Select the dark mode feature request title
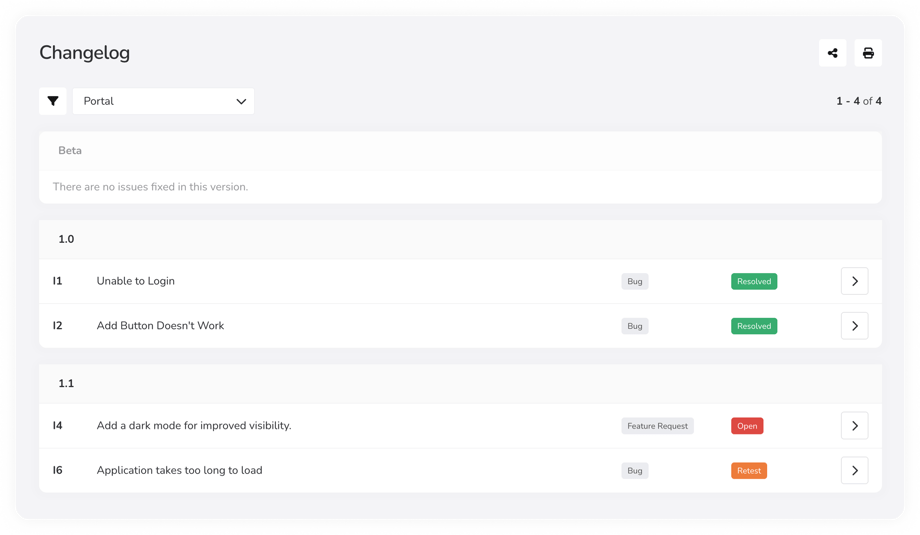920x535 pixels. (x=194, y=426)
